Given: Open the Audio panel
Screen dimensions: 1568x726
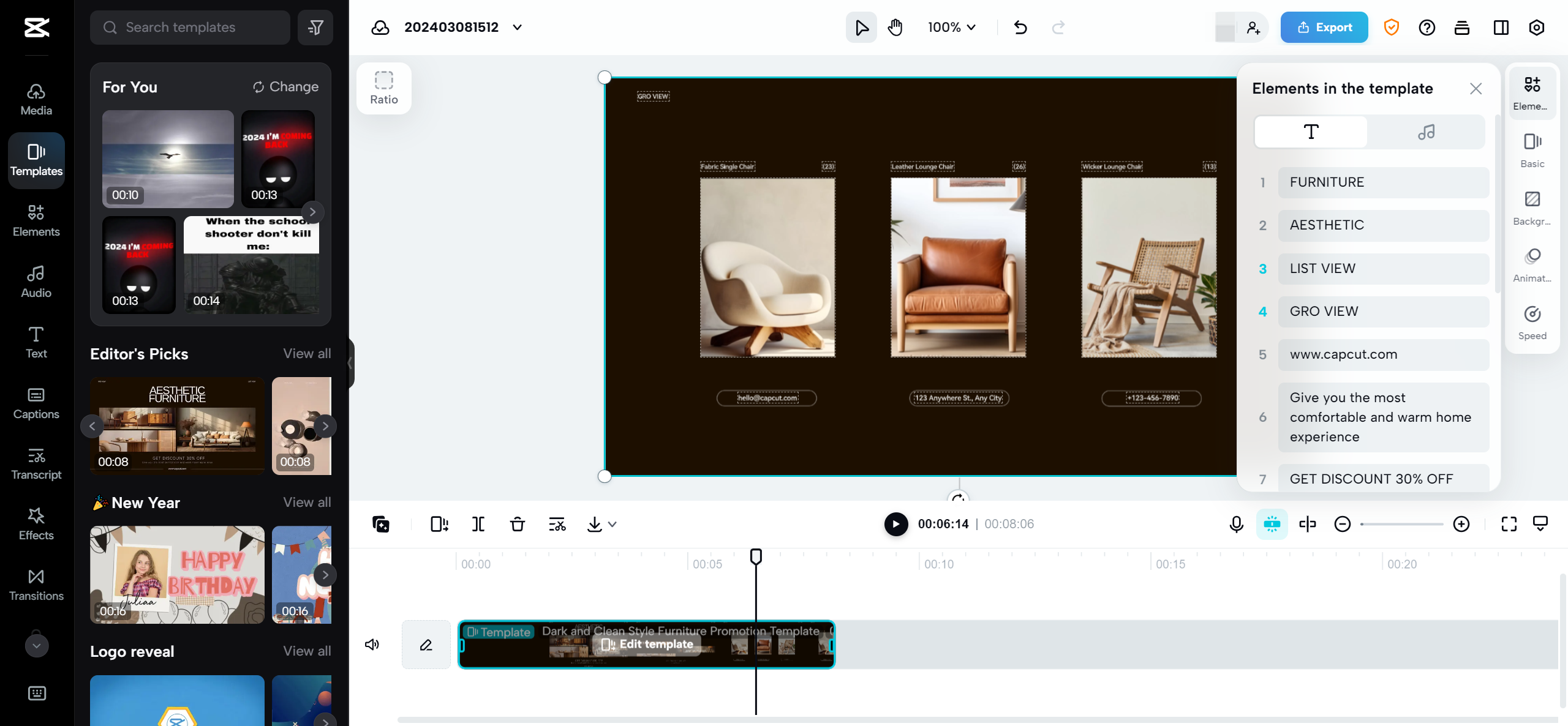Looking at the screenshot, I should [x=36, y=281].
